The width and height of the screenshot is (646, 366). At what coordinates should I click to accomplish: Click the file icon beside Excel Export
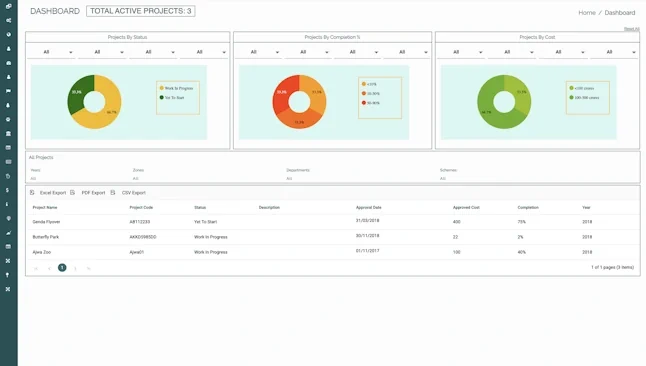[x=32, y=192]
